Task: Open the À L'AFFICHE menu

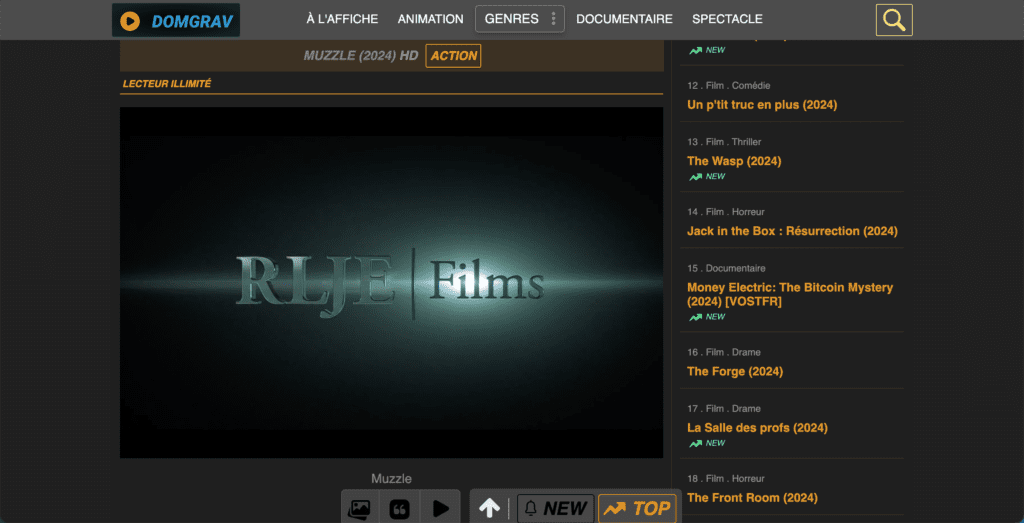Action: (x=342, y=19)
